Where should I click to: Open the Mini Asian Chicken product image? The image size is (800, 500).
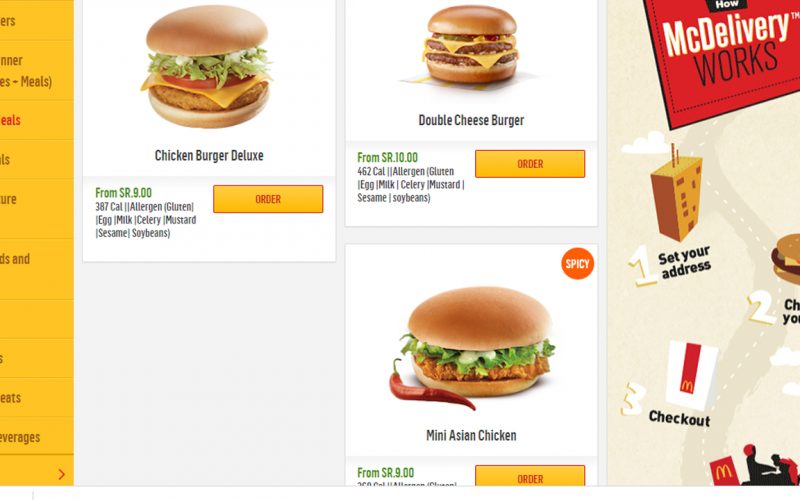[x=472, y=349]
